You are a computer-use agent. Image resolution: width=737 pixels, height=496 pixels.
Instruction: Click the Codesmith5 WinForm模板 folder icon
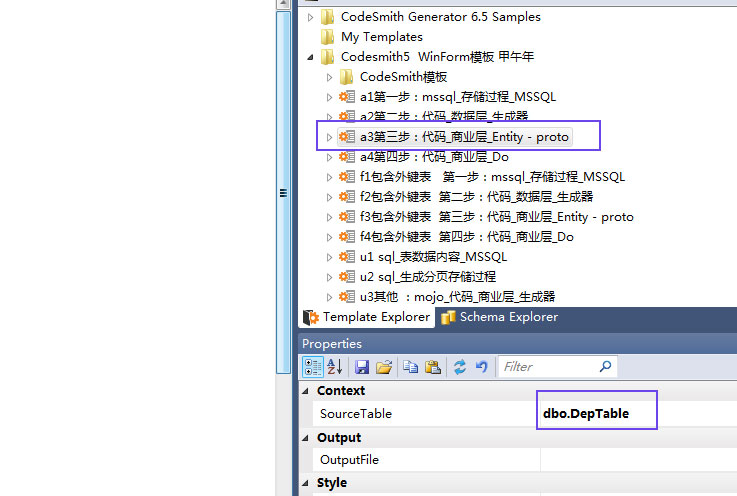(x=328, y=57)
